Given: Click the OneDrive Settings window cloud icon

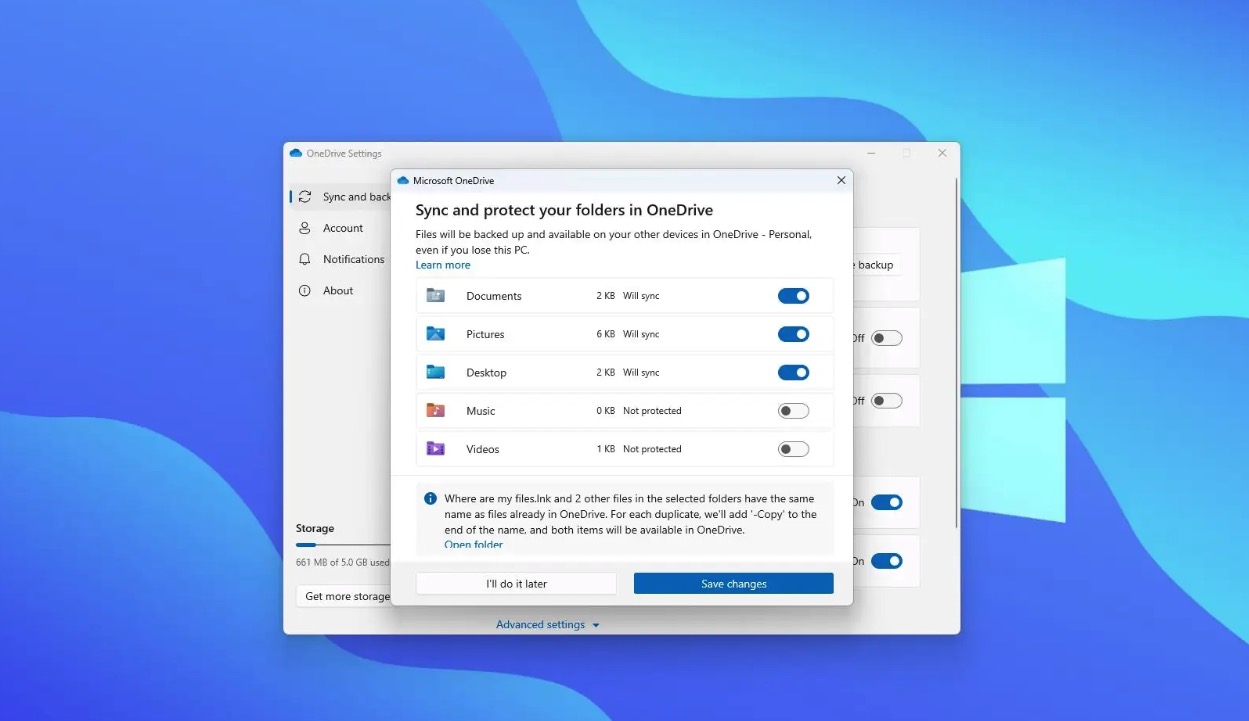Looking at the screenshot, I should tap(295, 153).
